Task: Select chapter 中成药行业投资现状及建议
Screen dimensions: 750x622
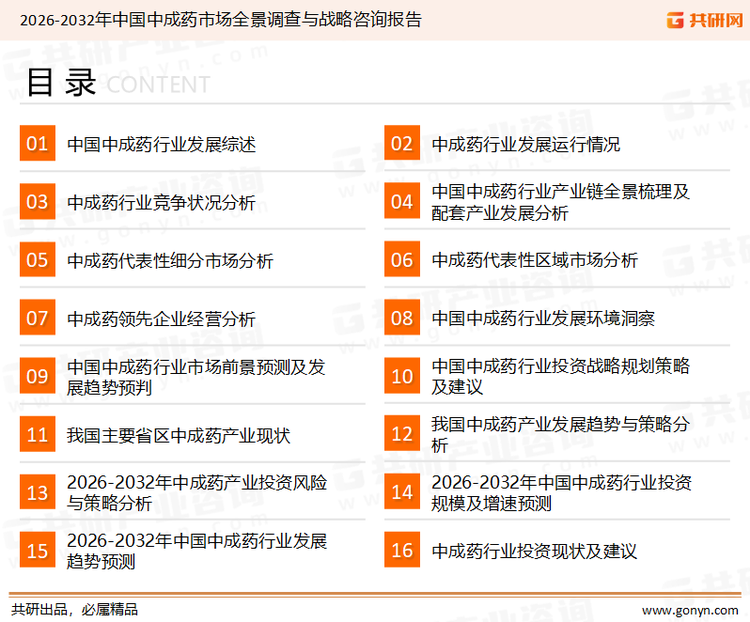Action: click(x=534, y=551)
